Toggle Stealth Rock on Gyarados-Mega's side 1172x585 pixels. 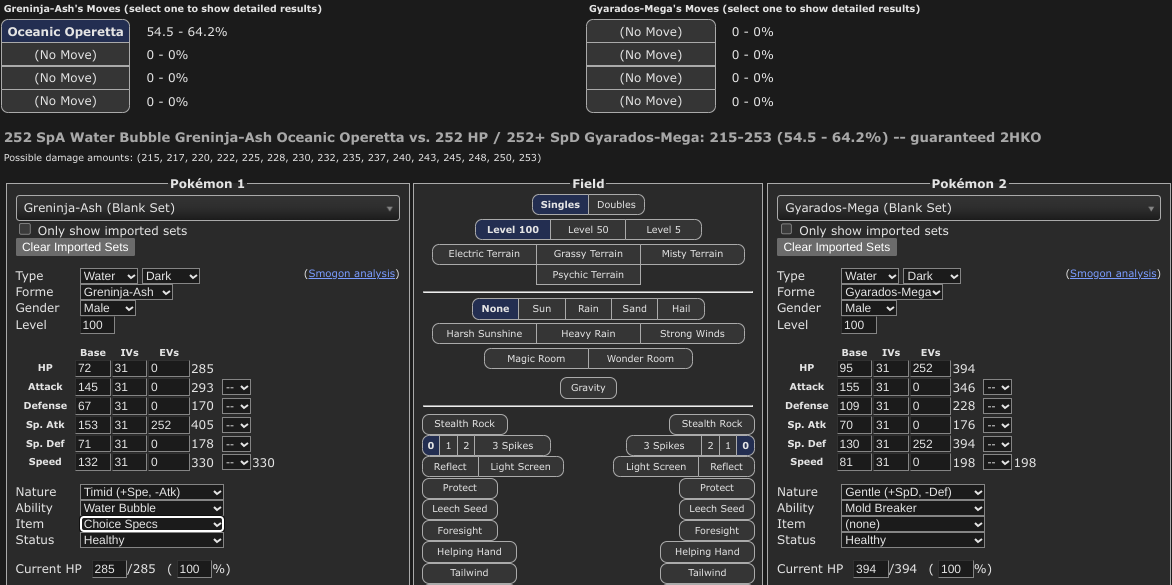click(712, 424)
